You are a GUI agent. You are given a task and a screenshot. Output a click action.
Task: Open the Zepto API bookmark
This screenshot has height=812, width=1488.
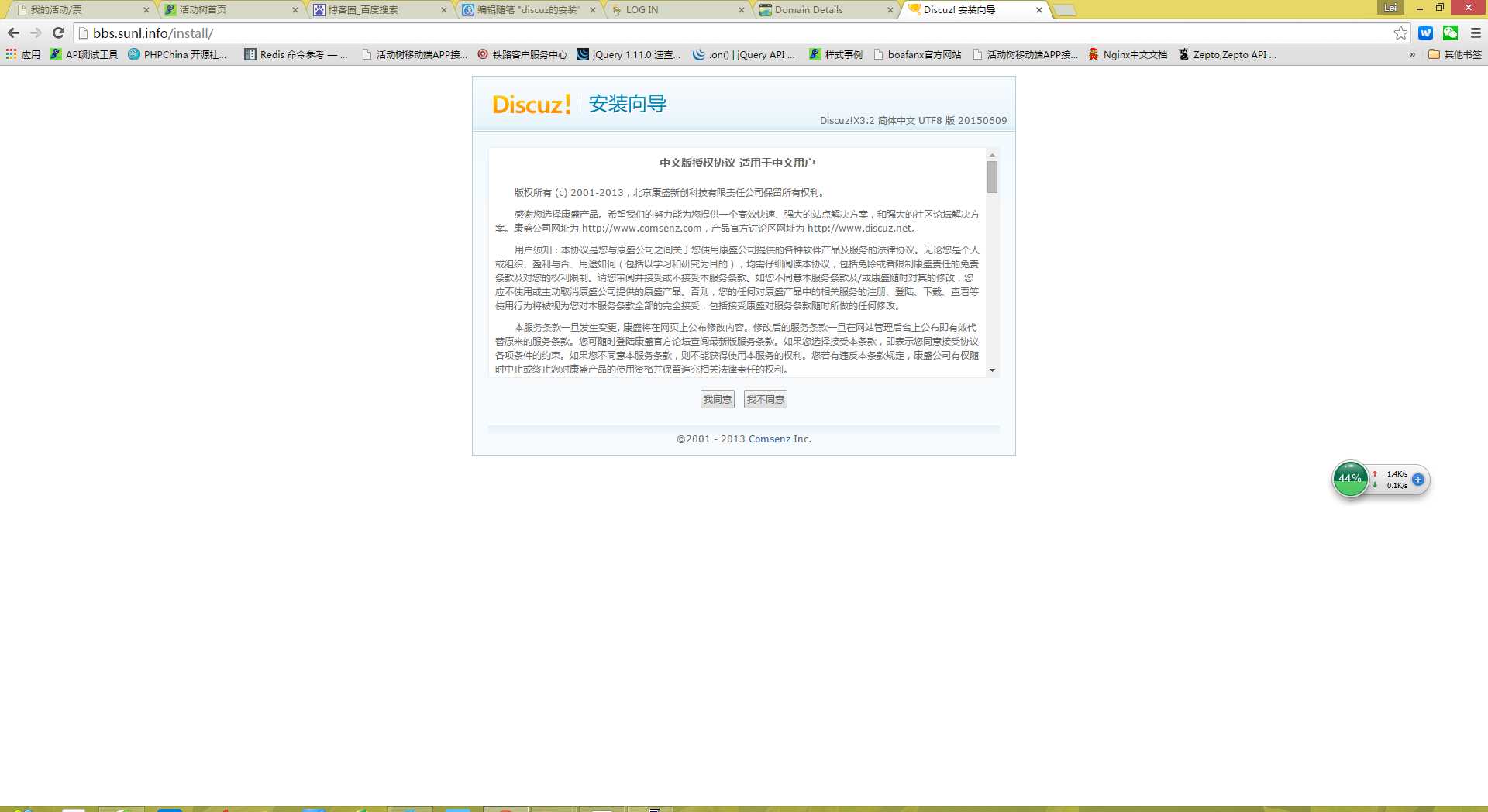[x=1228, y=54]
